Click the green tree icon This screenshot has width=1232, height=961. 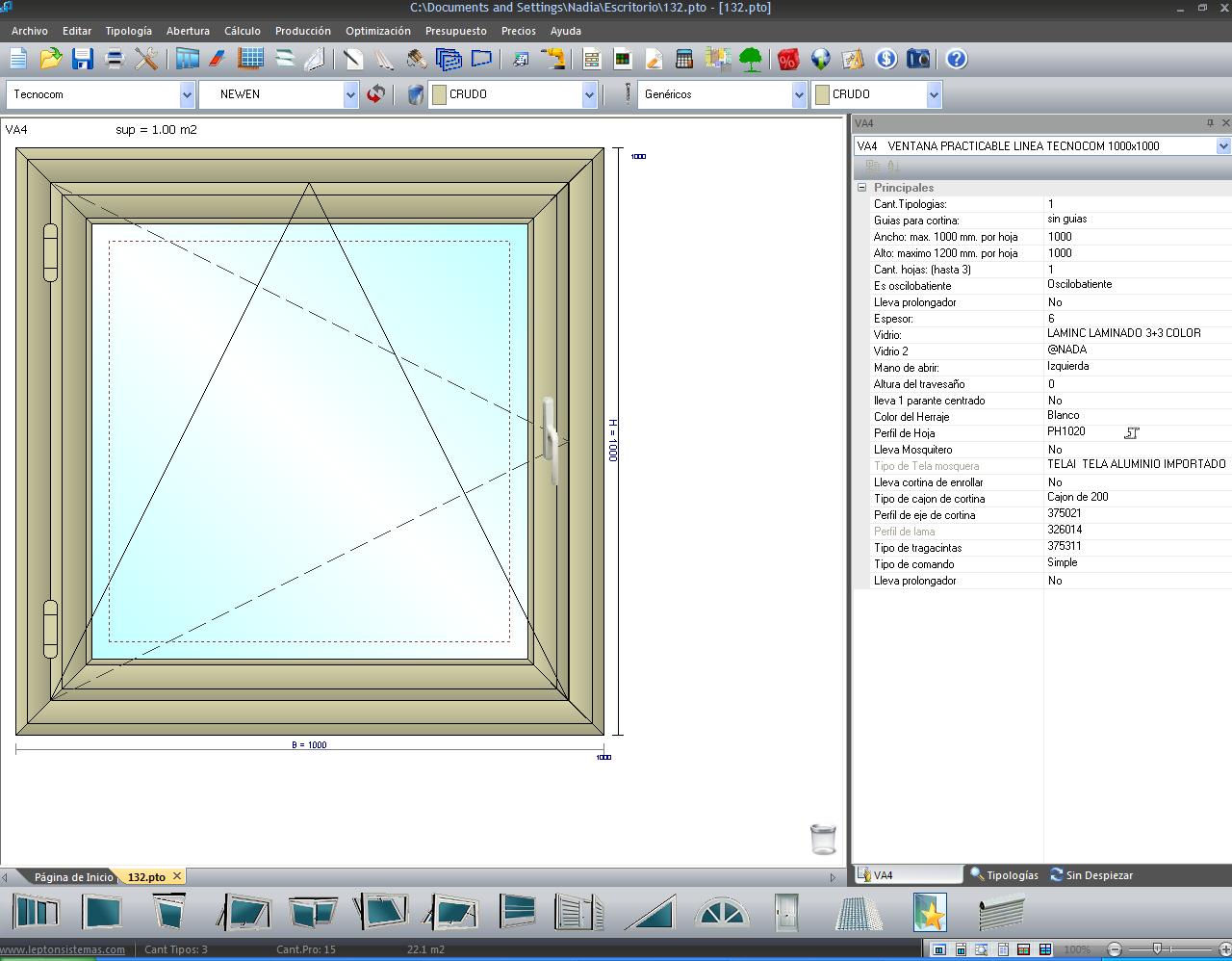(751, 60)
